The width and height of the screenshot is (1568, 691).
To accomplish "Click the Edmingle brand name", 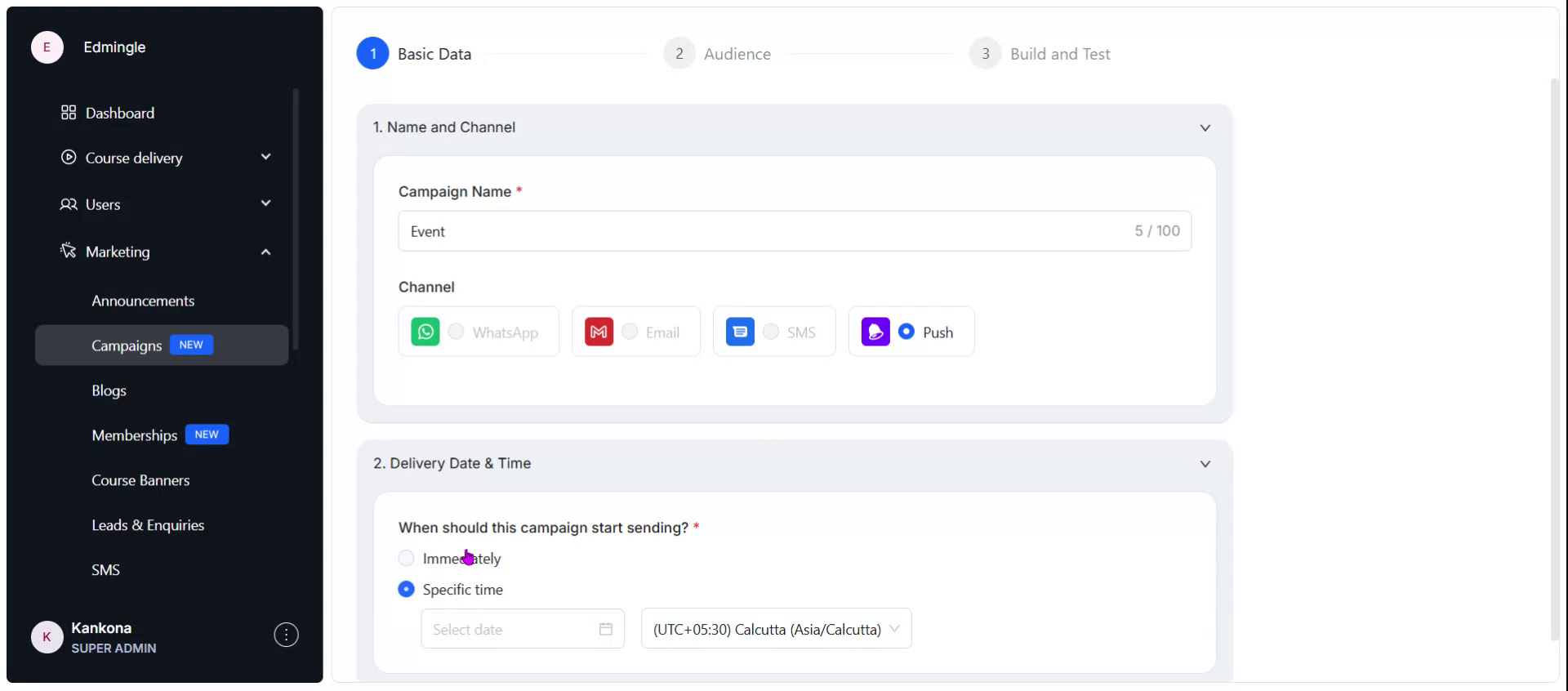I will 114,47.
